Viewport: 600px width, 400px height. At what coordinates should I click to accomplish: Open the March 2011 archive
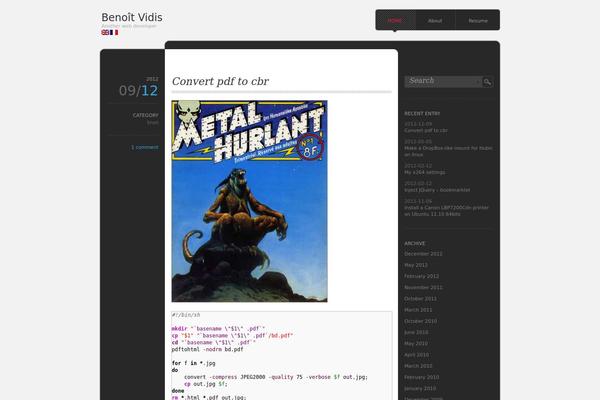click(418, 310)
